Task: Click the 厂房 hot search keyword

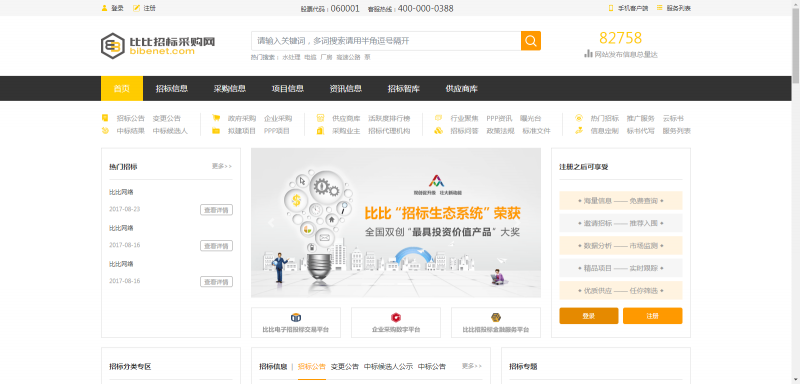Action: [326, 57]
